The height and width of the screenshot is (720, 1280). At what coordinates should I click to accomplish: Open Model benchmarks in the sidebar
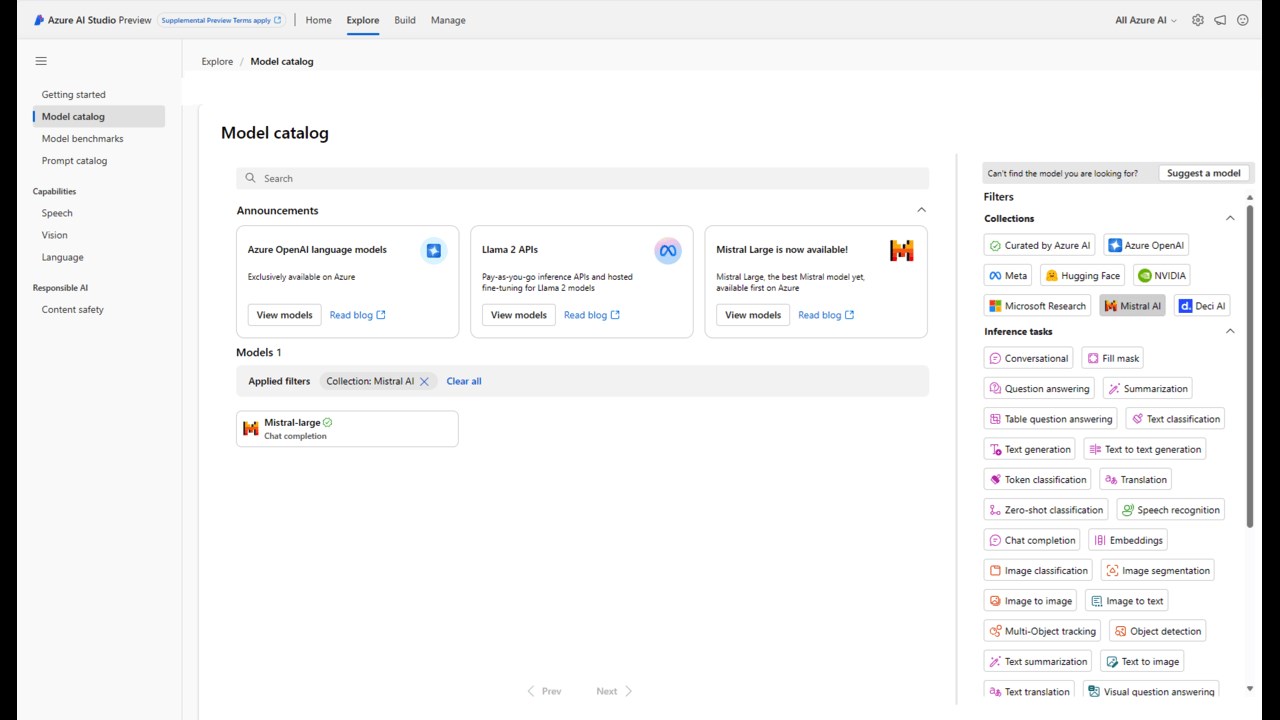83,139
